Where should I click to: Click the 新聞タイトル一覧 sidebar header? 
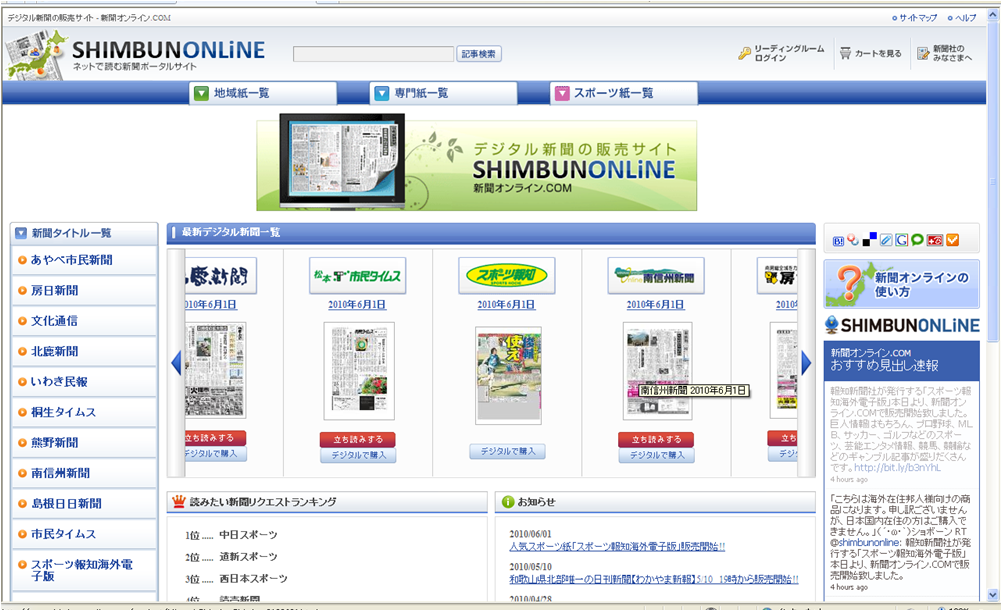84,233
